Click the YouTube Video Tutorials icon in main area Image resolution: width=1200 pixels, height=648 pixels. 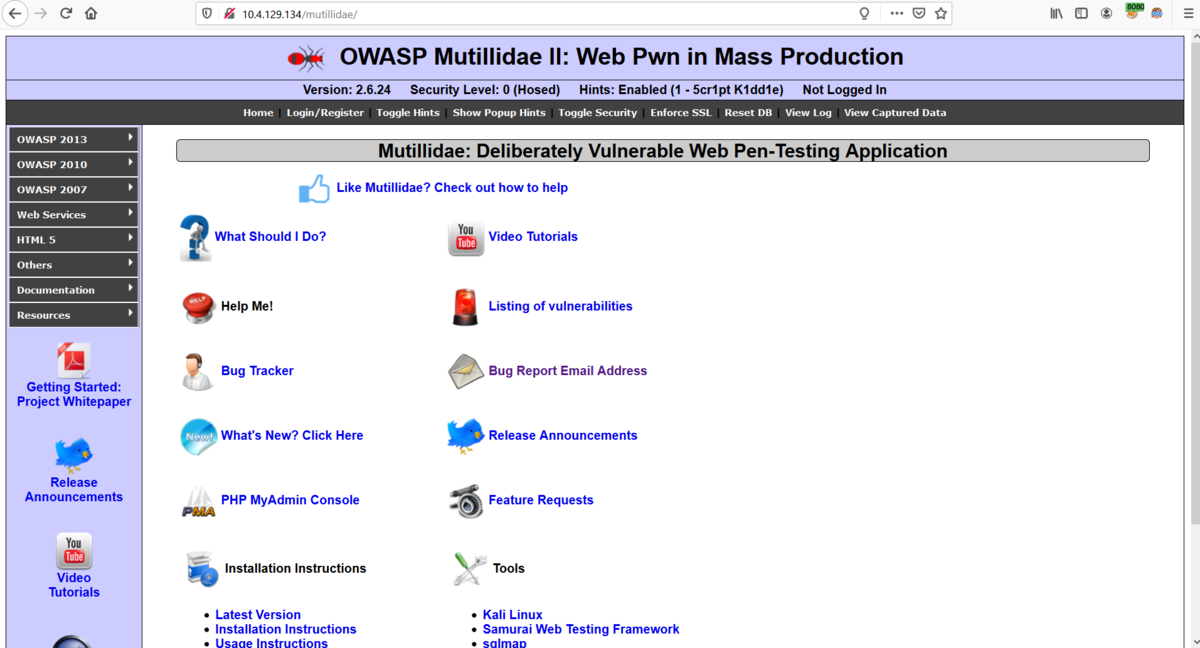[x=466, y=238]
